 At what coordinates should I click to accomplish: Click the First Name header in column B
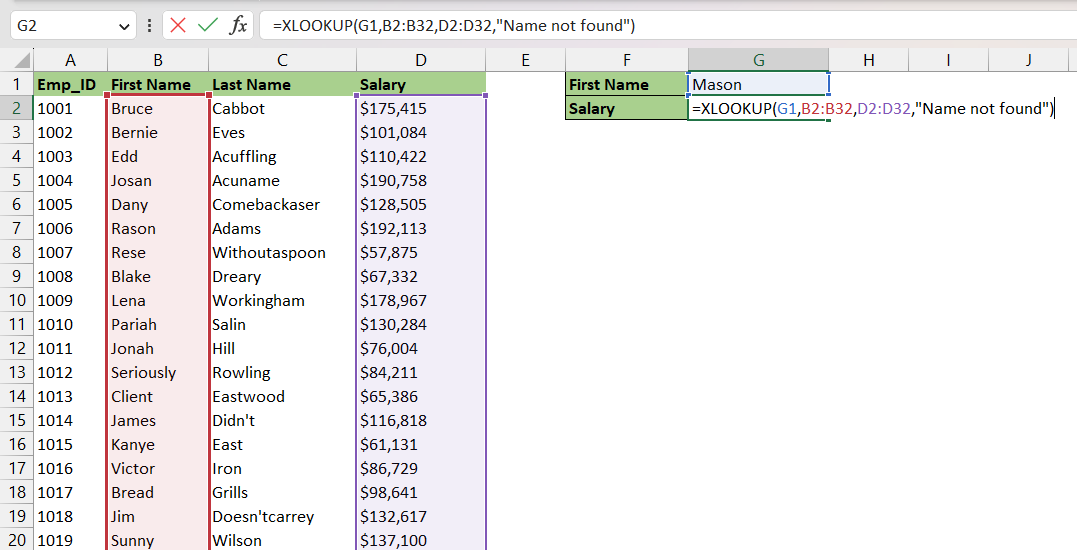coord(158,84)
